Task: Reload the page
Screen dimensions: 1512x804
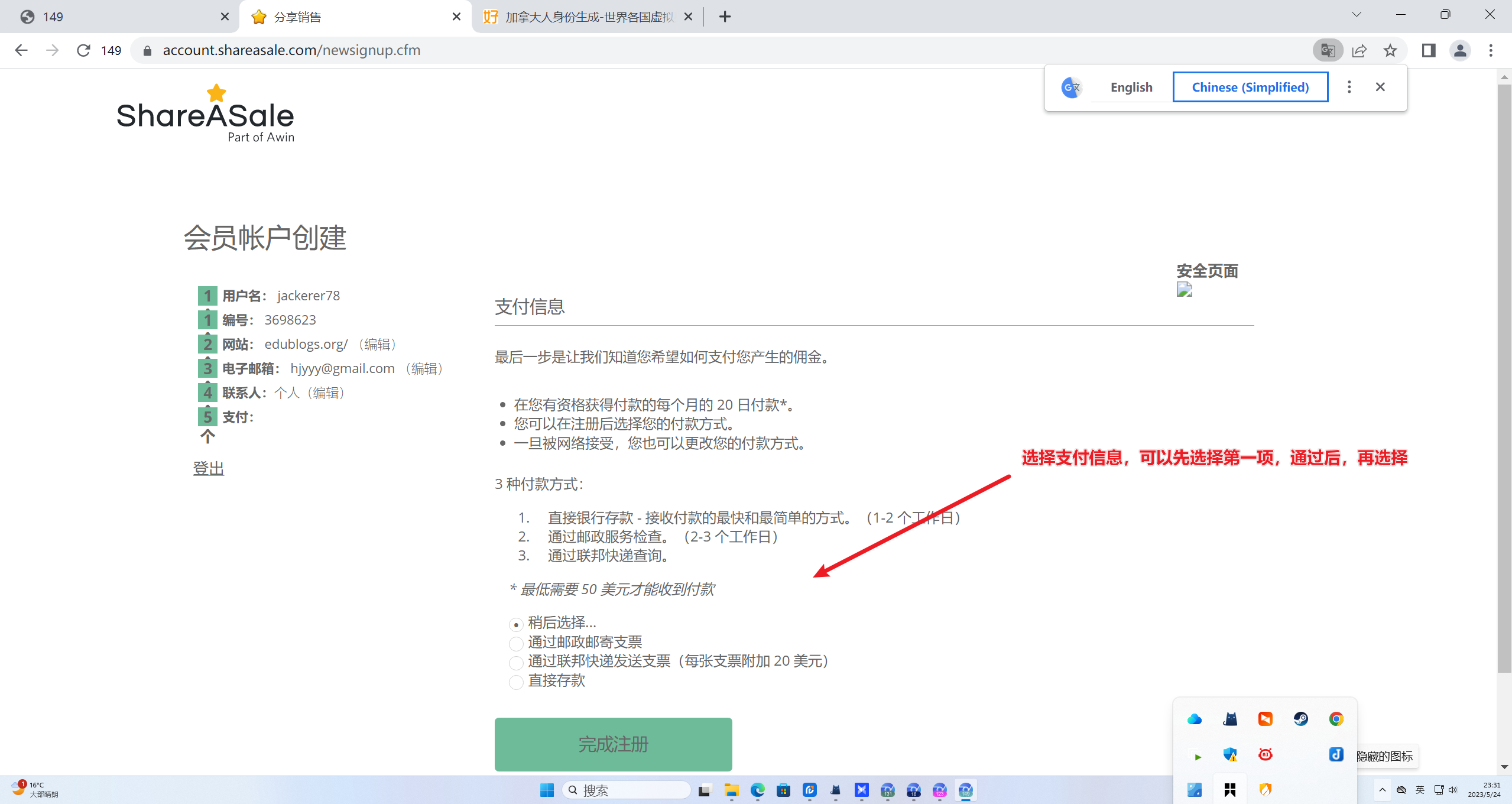Action: [83, 50]
